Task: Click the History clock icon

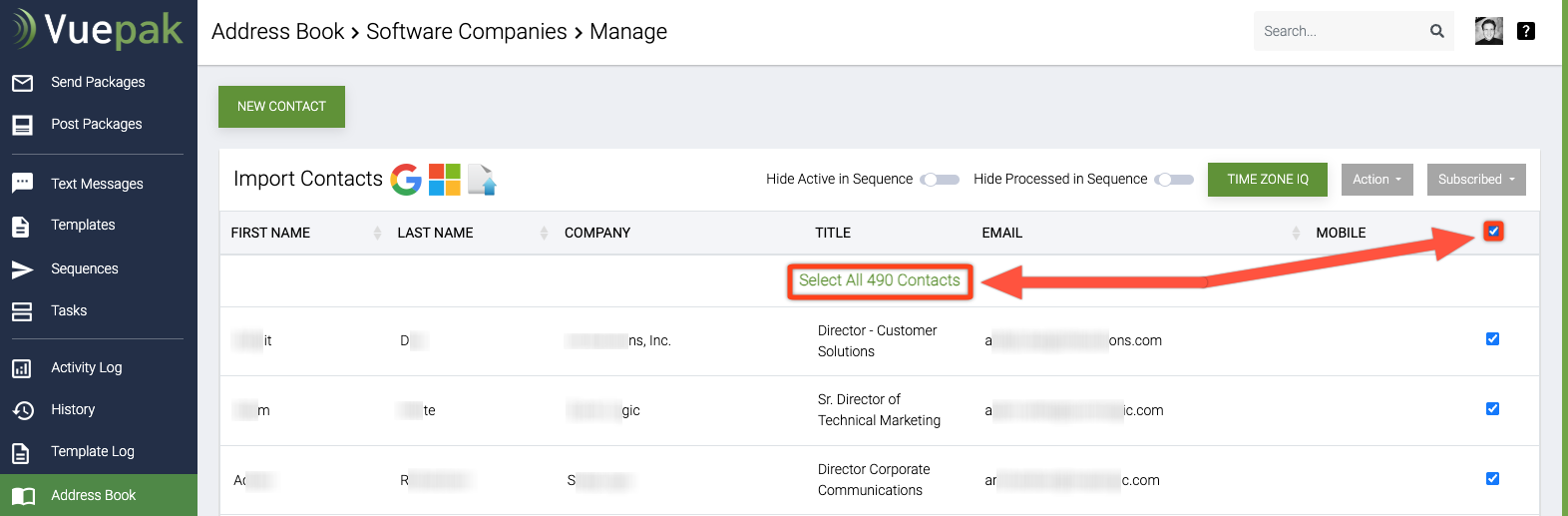Action: point(23,410)
